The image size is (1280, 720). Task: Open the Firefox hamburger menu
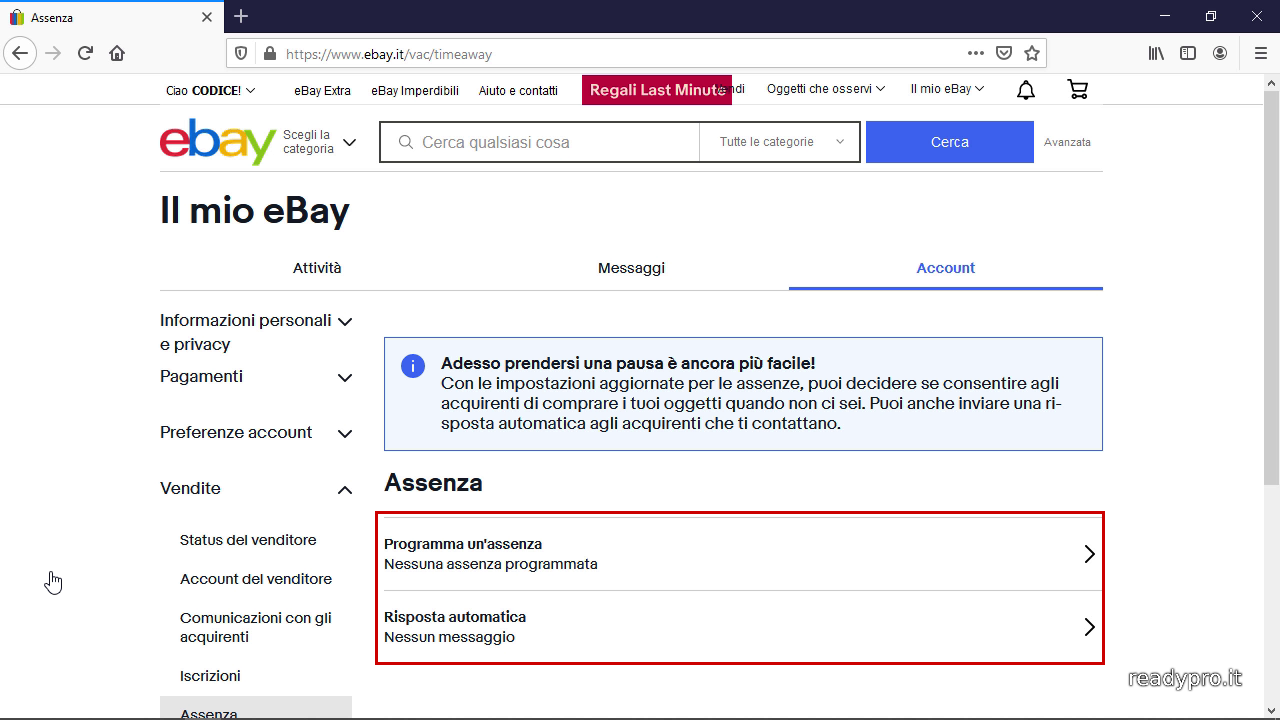(x=1260, y=53)
